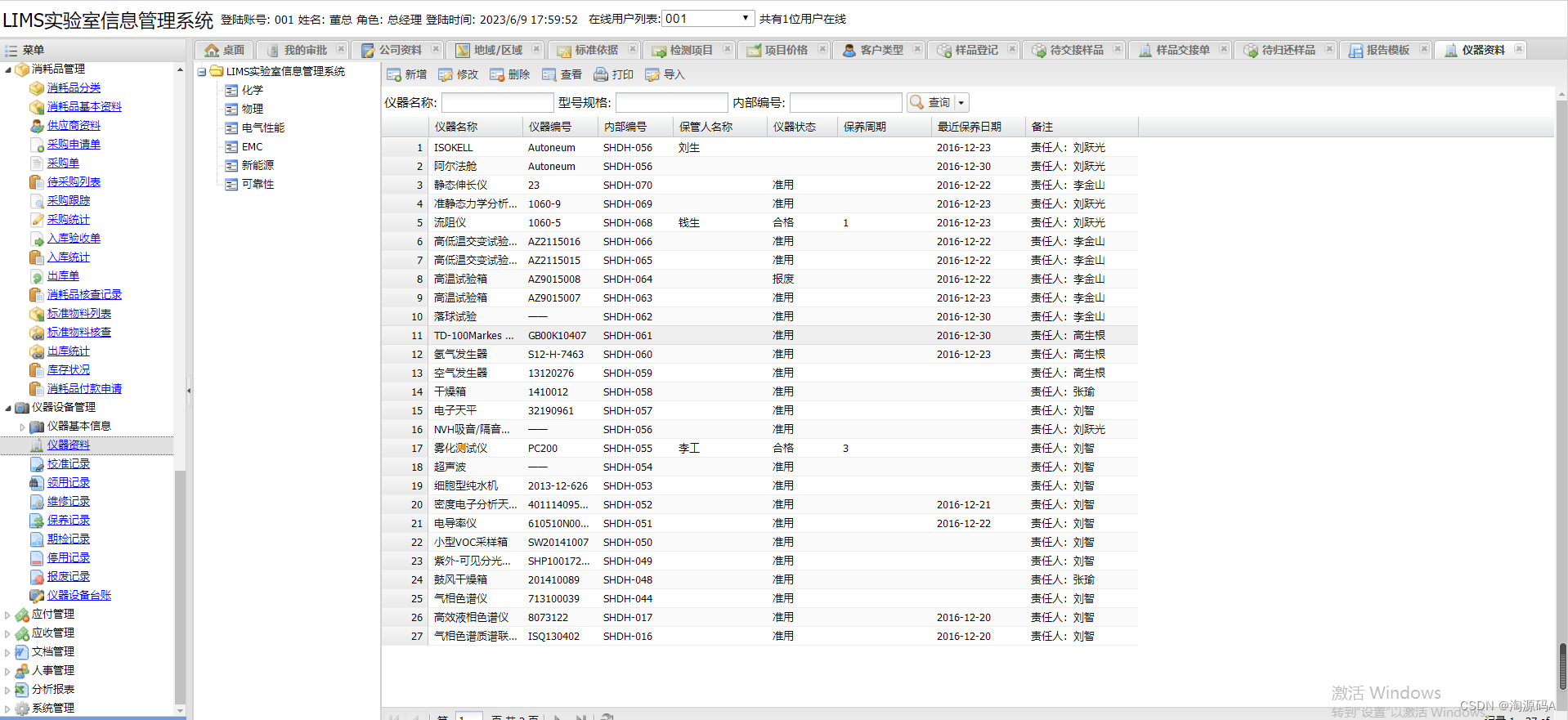
Task: Click the 领用记录 icon
Action: pyautogui.click(x=37, y=482)
